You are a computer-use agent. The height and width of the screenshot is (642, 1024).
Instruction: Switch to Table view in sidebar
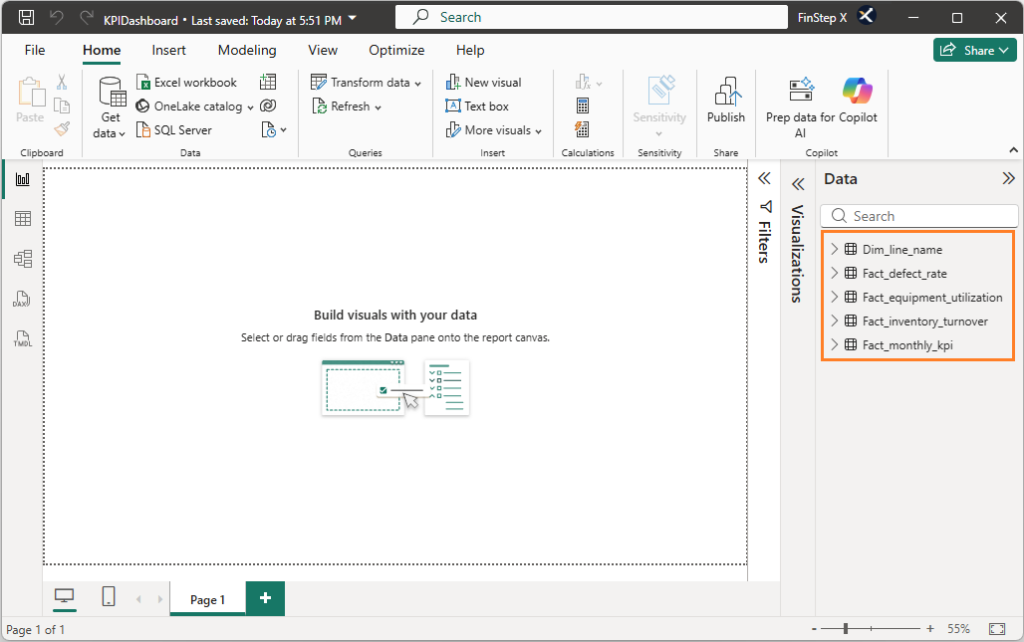pyautogui.click(x=23, y=219)
